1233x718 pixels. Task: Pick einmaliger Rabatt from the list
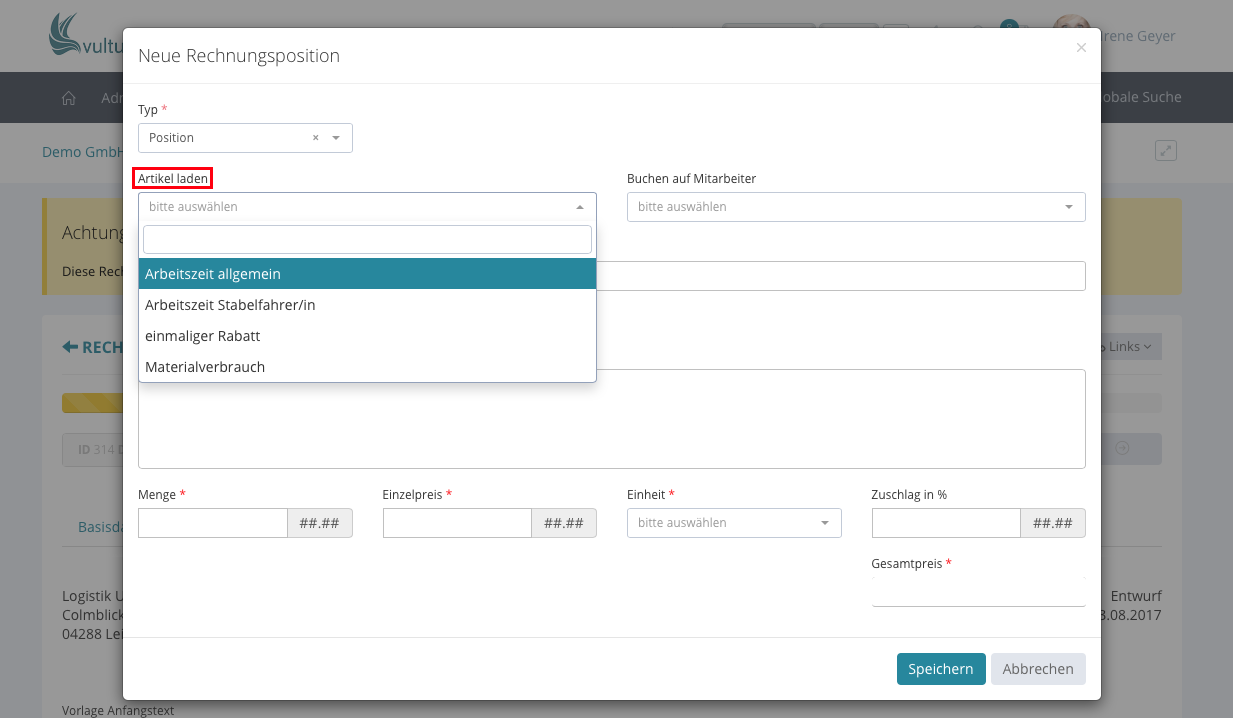pyautogui.click(x=367, y=336)
